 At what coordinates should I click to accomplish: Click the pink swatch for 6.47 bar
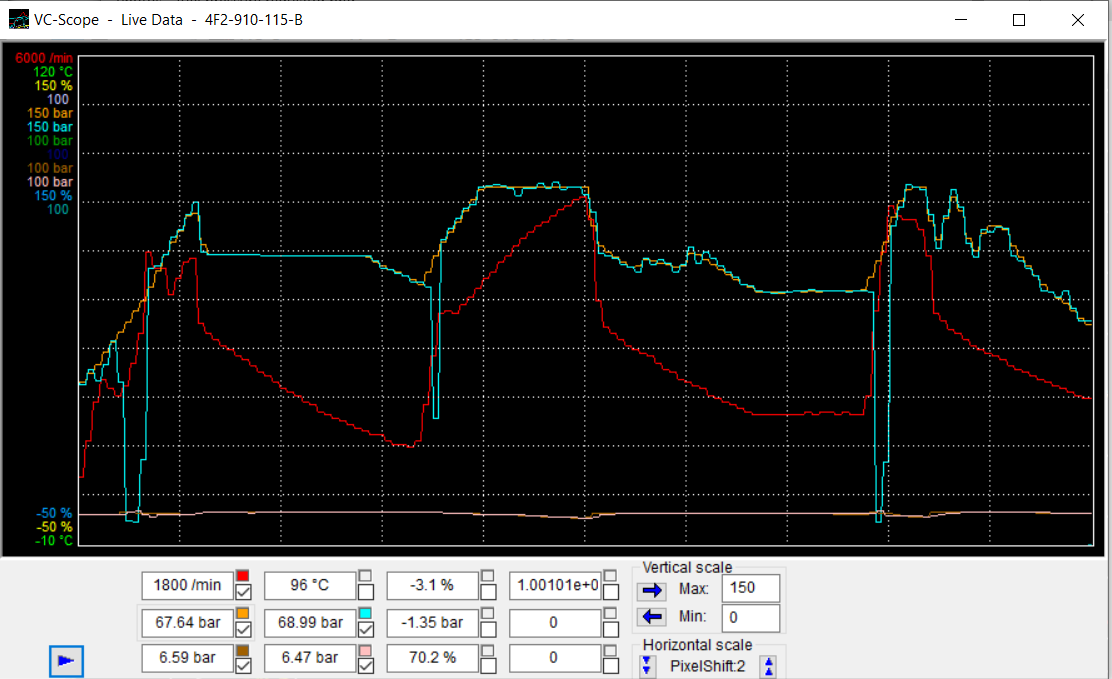pos(365,650)
